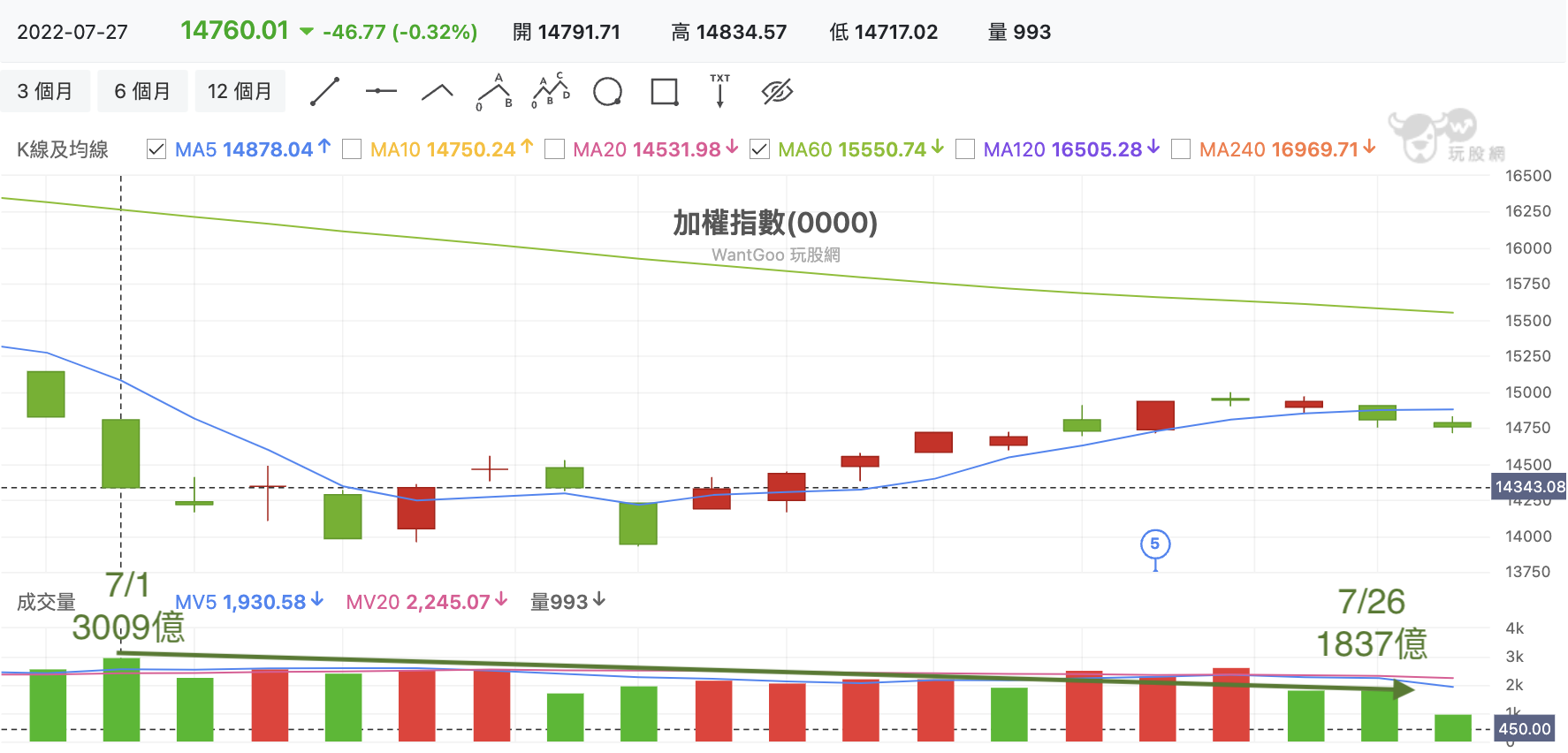Viewport: 1568px width, 753px height.
Task: Uncheck the MA5 moving average checkbox
Action: [x=156, y=149]
